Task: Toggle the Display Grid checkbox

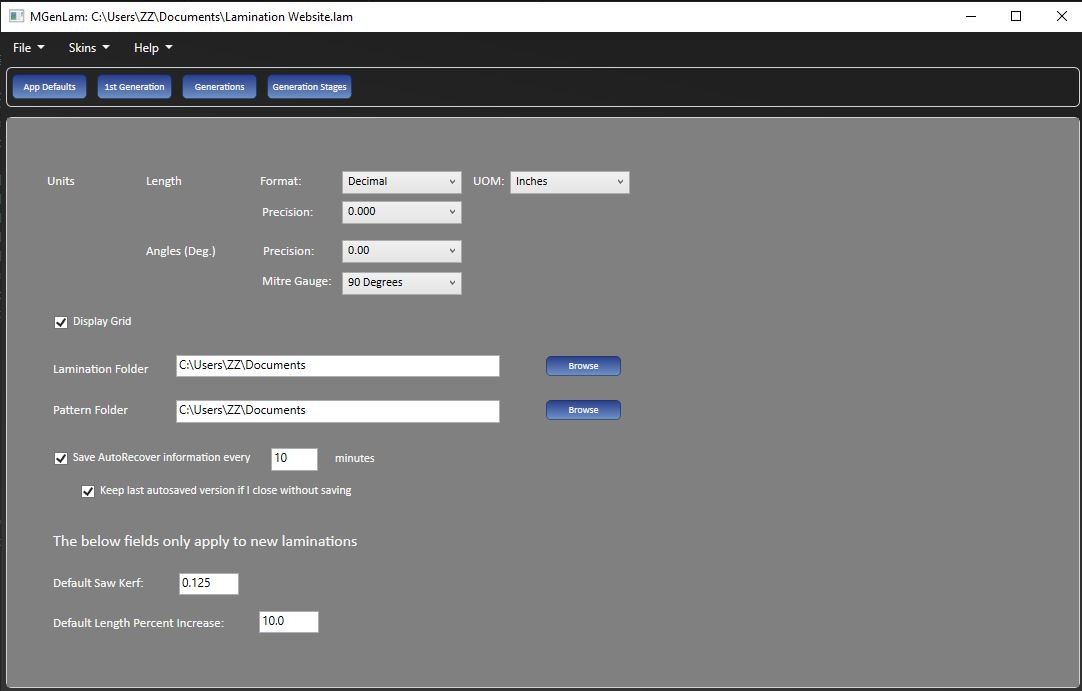Action: click(61, 322)
